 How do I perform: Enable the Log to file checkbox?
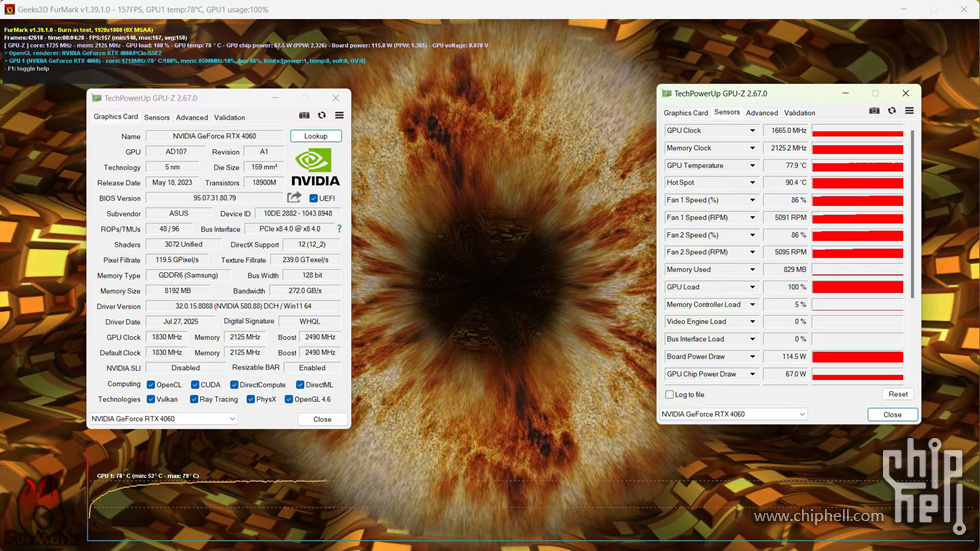(669, 395)
